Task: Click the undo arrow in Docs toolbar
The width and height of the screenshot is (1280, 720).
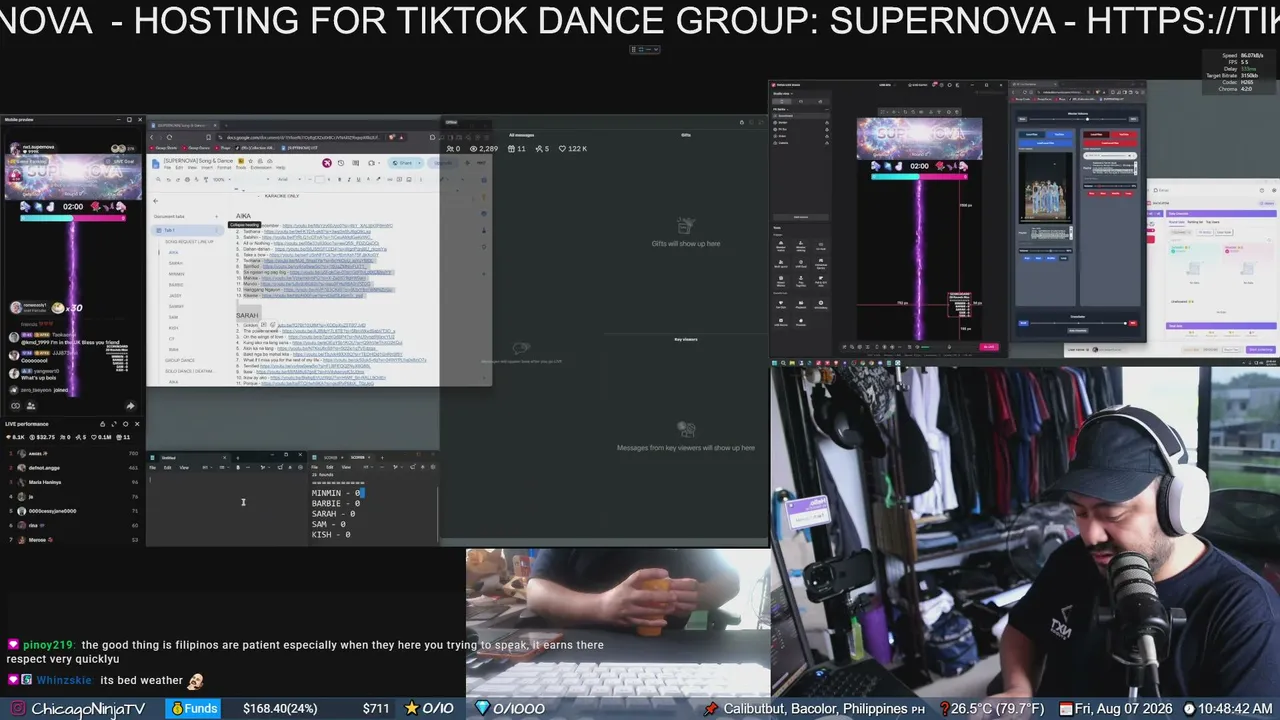Action: point(171,180)
